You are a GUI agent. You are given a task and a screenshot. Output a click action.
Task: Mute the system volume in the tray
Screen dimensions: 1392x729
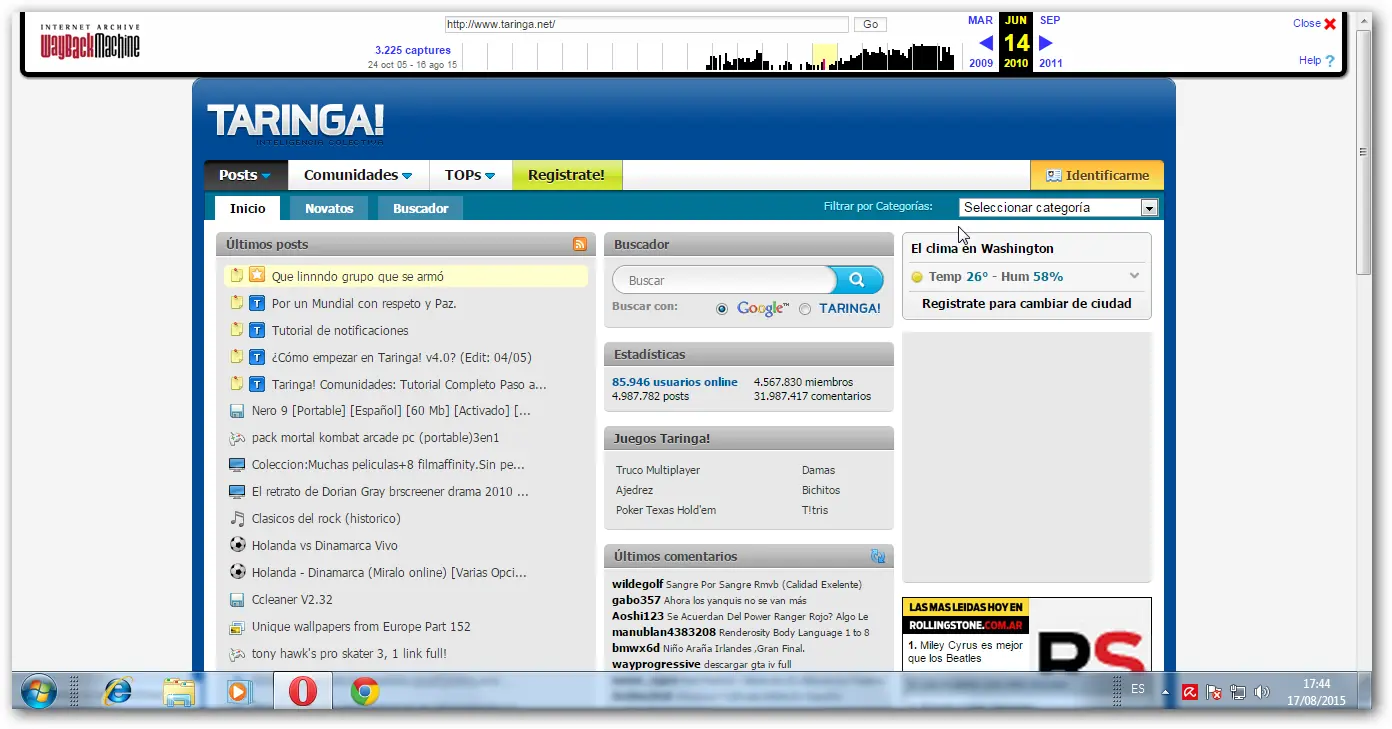pyautogui.click(x=1261, y=691)
